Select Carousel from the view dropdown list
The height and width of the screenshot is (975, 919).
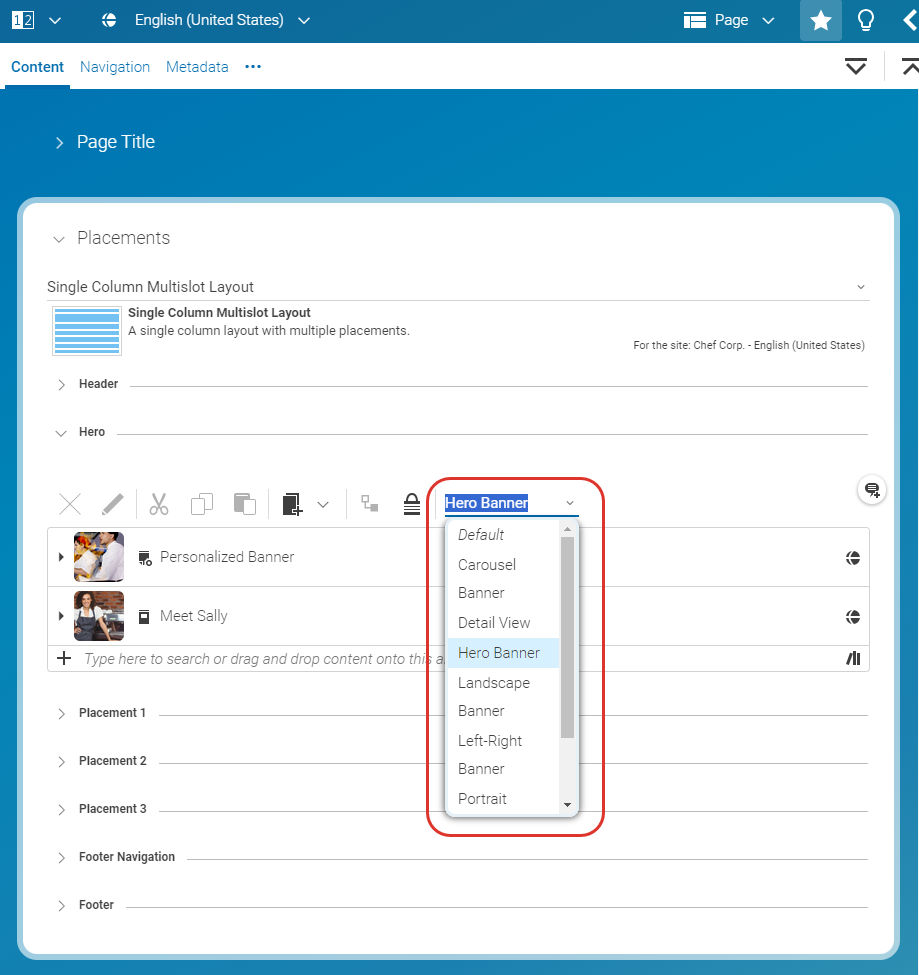486,564
